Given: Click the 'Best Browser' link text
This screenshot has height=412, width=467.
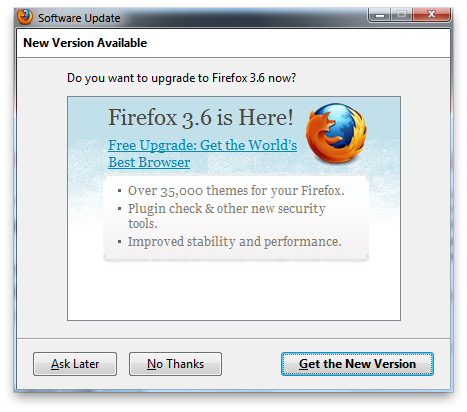Looking at the screenshot, I should (x=149, y=163).
